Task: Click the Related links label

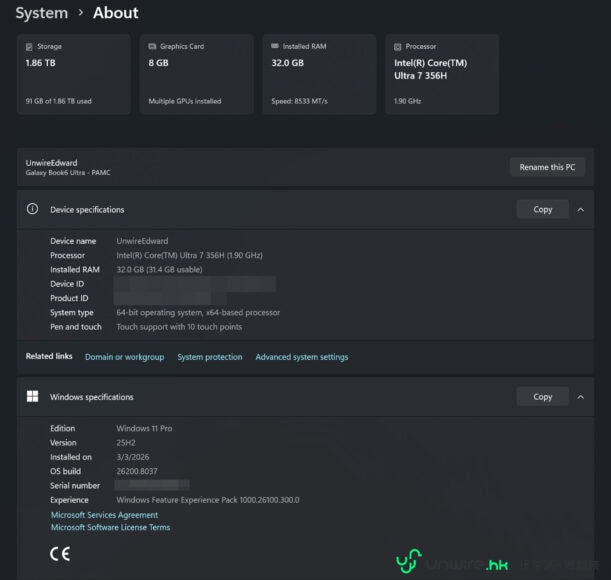Action: (x=49, y=356)
